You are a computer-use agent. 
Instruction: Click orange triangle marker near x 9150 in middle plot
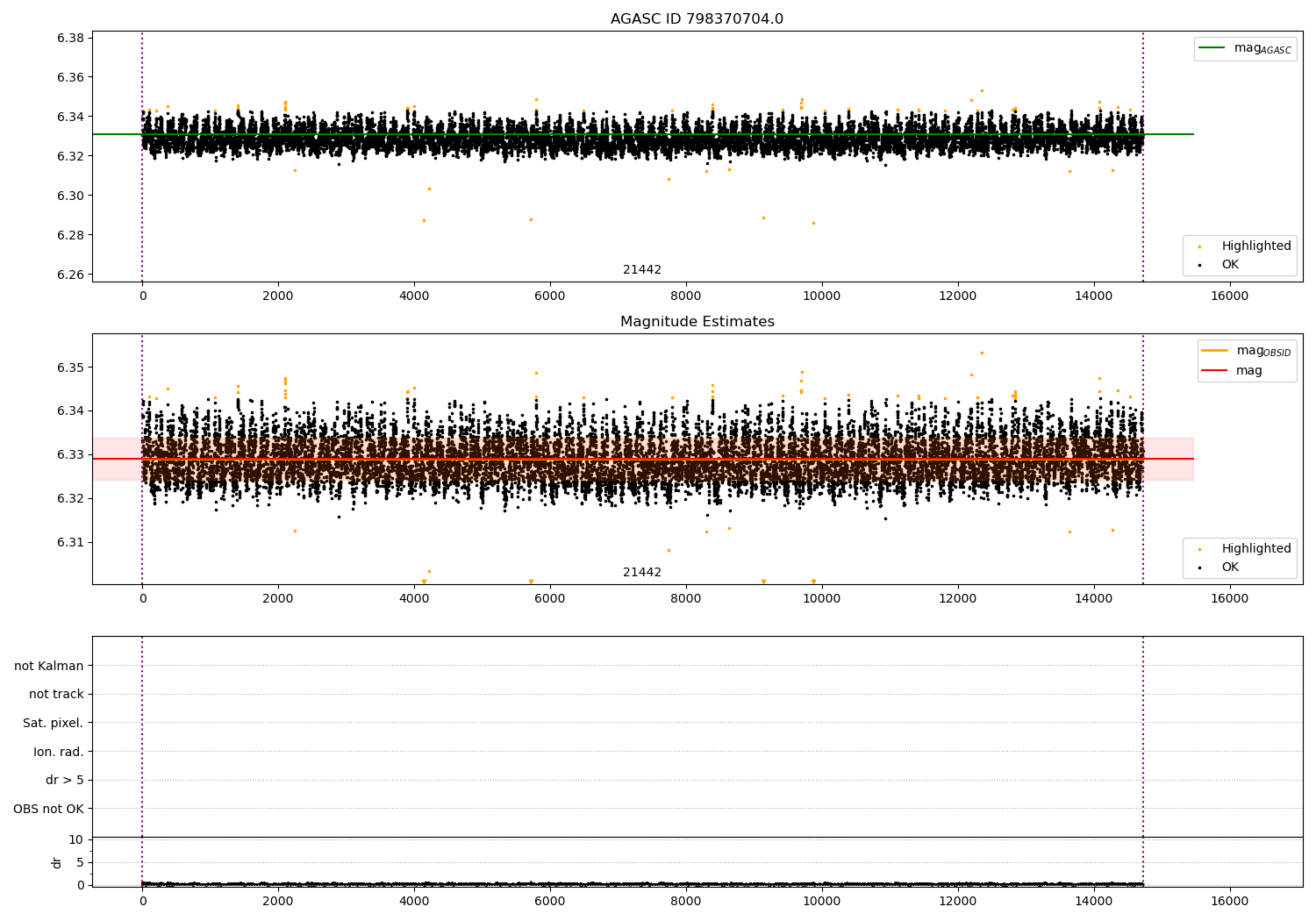point(763,582)
